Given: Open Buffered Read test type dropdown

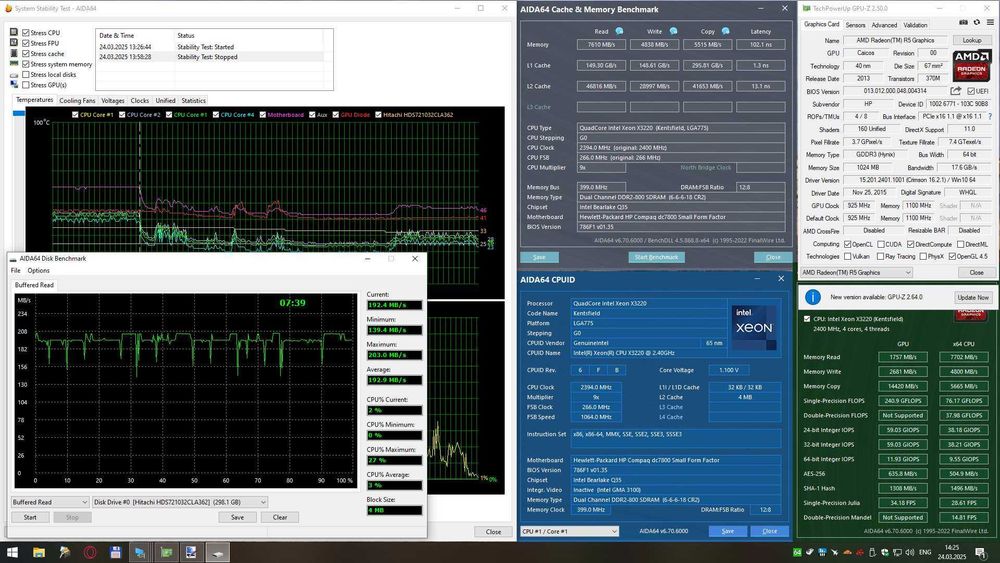Looking at the screenshot, I should (50, 502).
